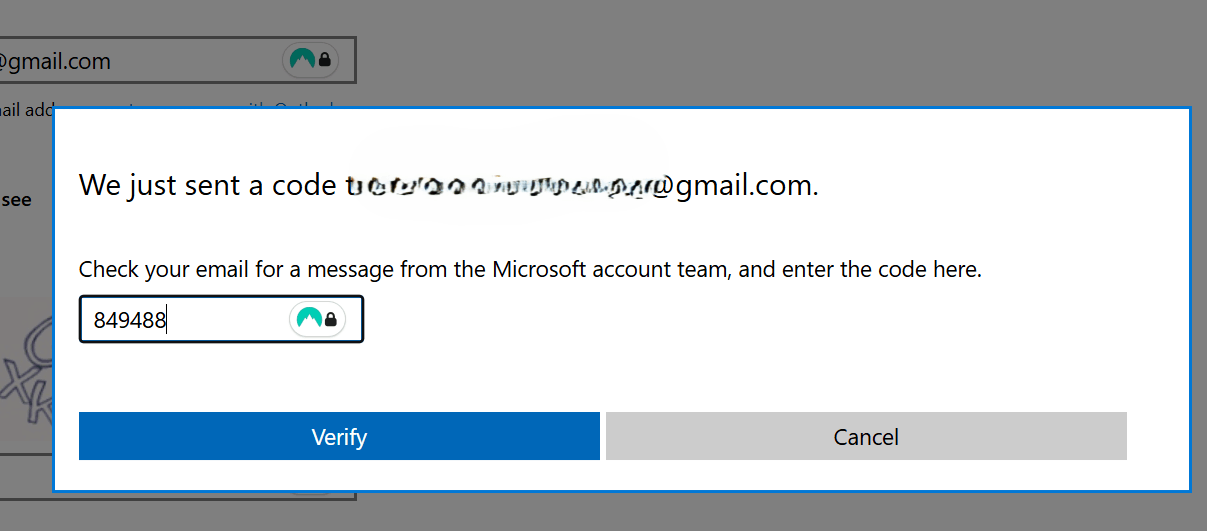
Task: Click the lock symbol in the gmail.com field
Action: 325,61
